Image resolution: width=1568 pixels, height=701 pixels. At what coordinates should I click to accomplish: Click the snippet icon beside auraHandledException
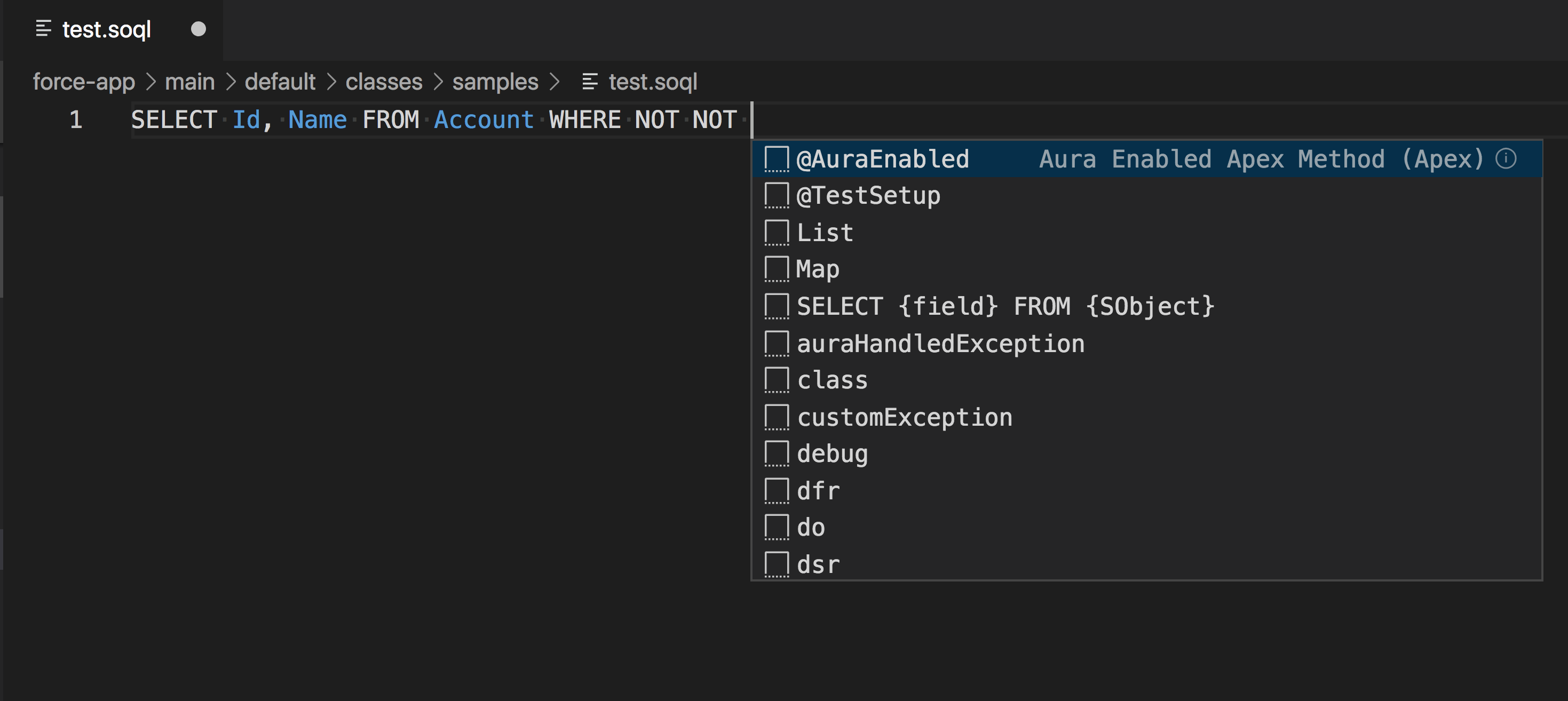pyautogui.click(x=776, y=342)
